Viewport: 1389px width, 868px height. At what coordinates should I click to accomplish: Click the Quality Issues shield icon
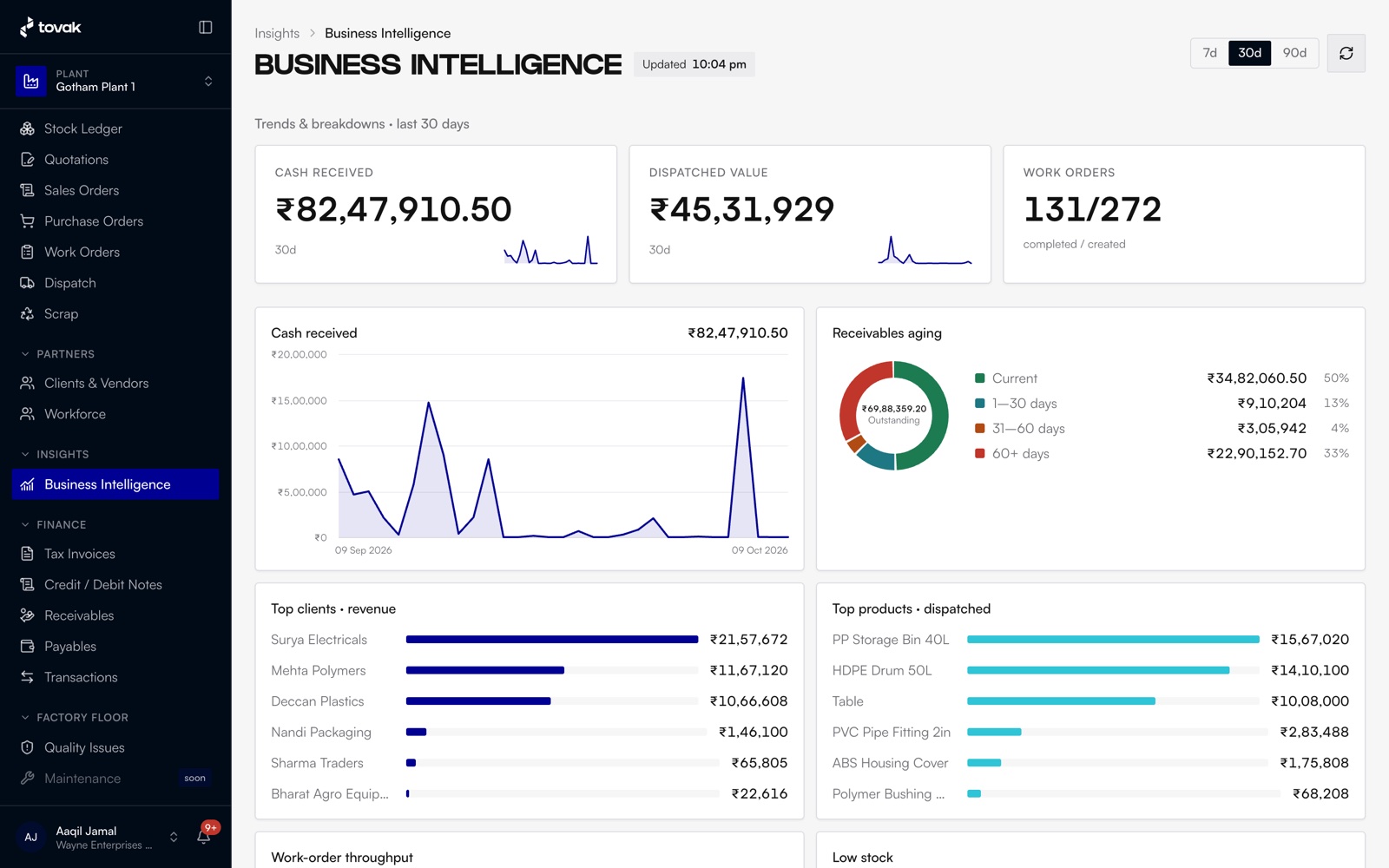pyautogui.click(x=28, y=747)
